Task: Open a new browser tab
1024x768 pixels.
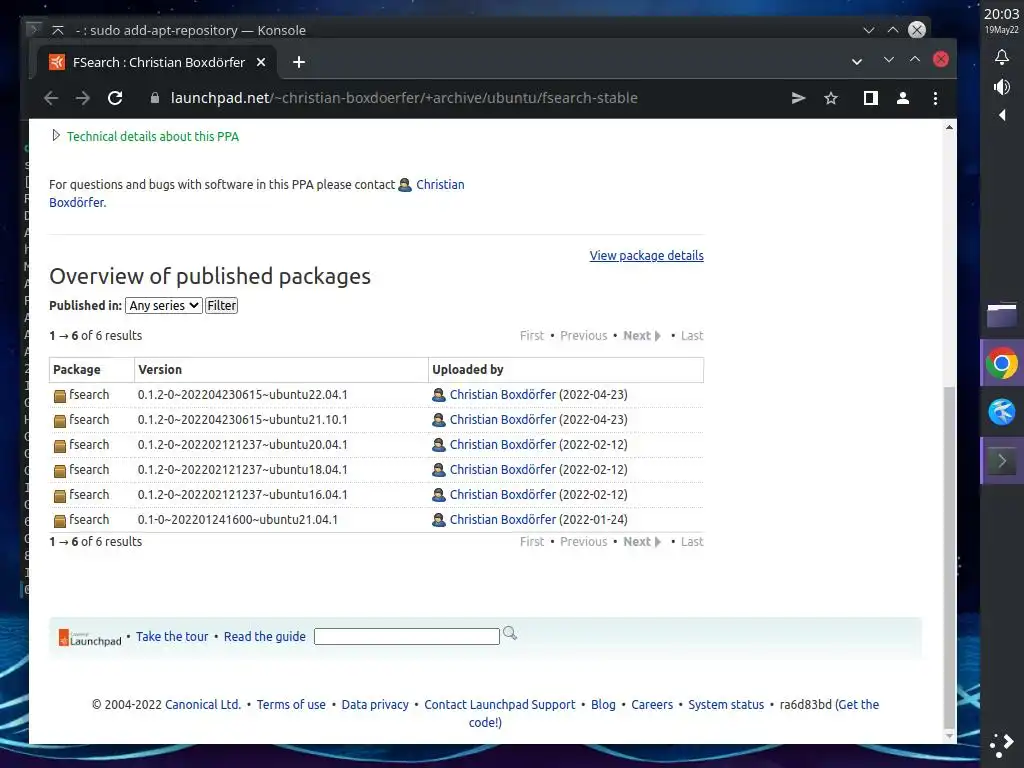Action: 298,62
